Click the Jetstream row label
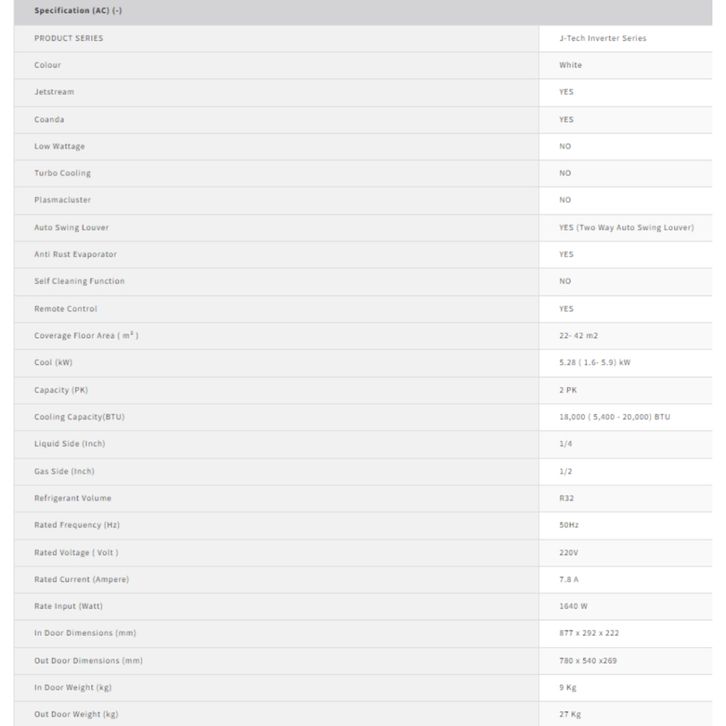Screen dimensions: 726x726 54,92
